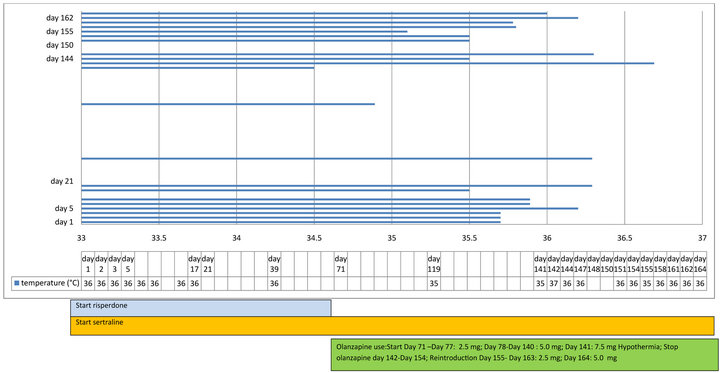The image size is (720, 373).
Task: Click table column header 'day 142'
Action: [x=553, y=264]
